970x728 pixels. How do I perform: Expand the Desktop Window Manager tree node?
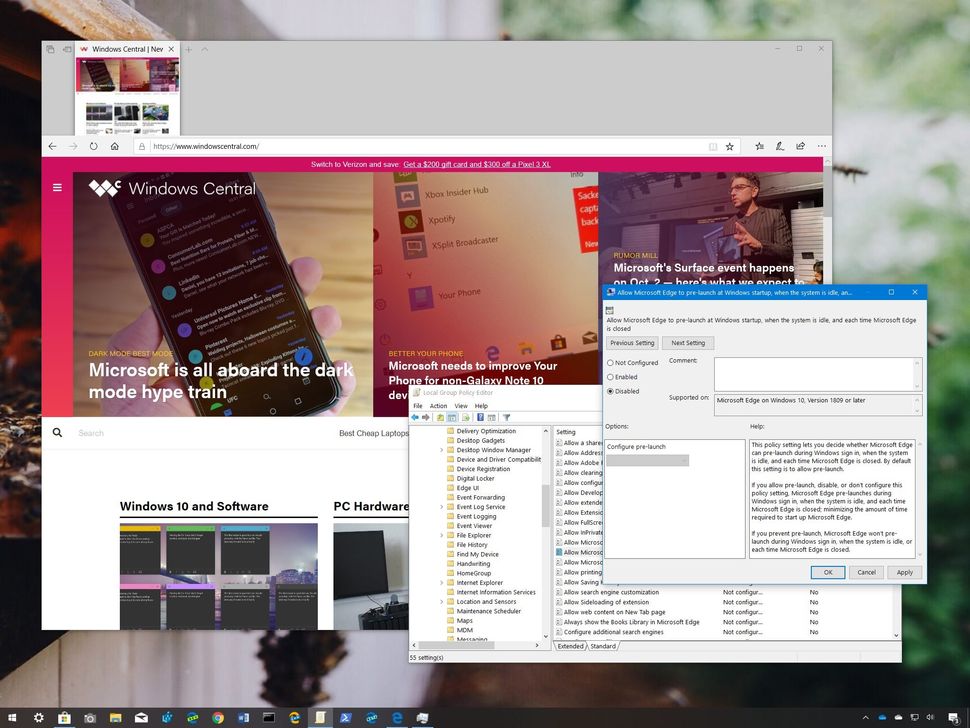(443, 450)
